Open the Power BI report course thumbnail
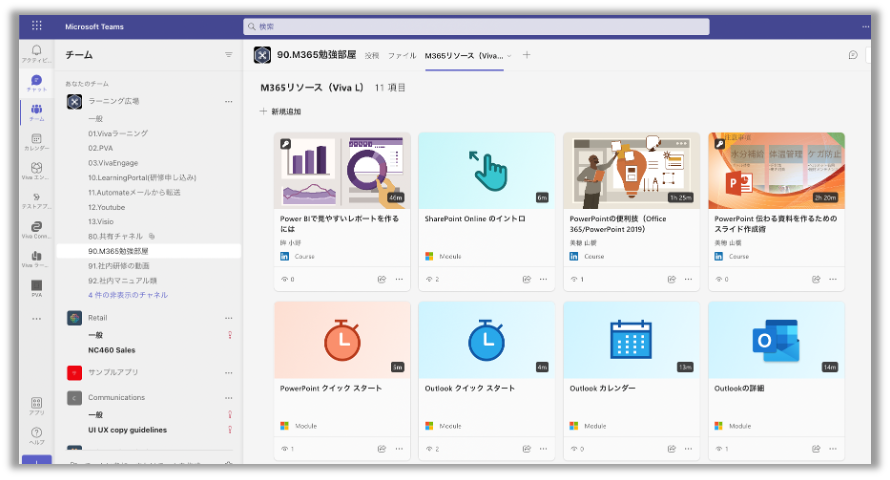The height and width of the screenshot is (480, 890). click(342, 171)
